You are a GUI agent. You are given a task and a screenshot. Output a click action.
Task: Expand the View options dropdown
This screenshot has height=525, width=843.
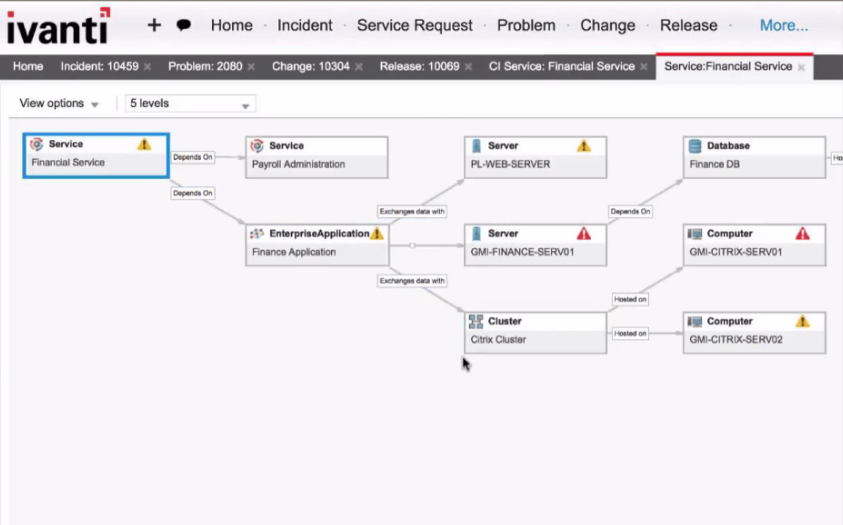tap(59, 104)
